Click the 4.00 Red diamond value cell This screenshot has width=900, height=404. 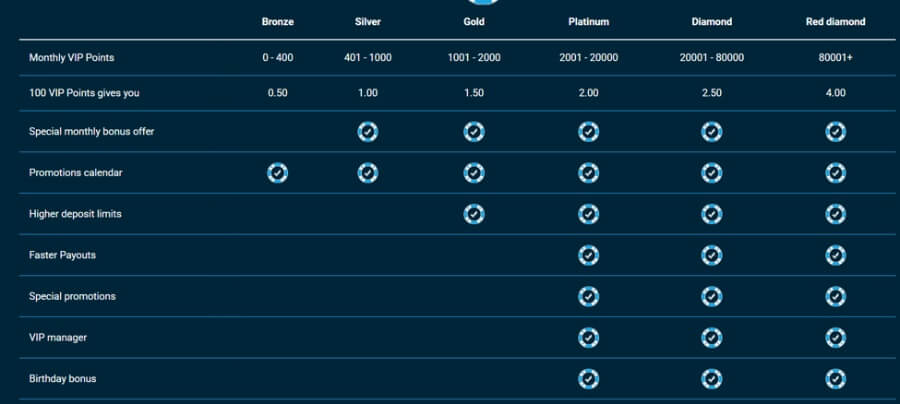[x=836, y=93]
